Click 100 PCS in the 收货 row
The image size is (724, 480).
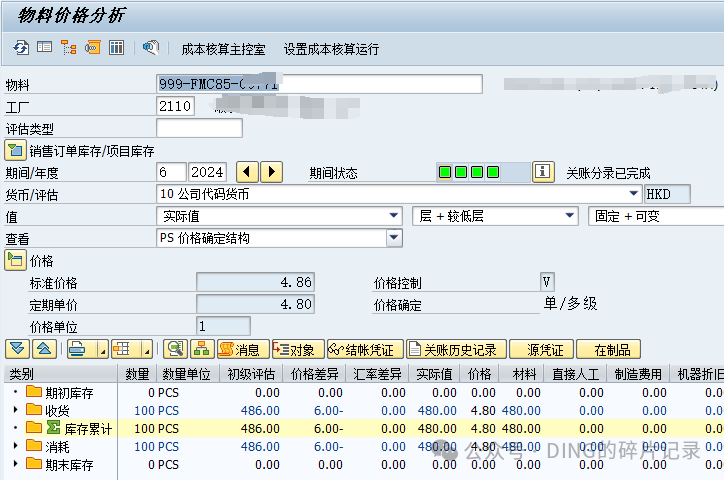pos(156,410)
